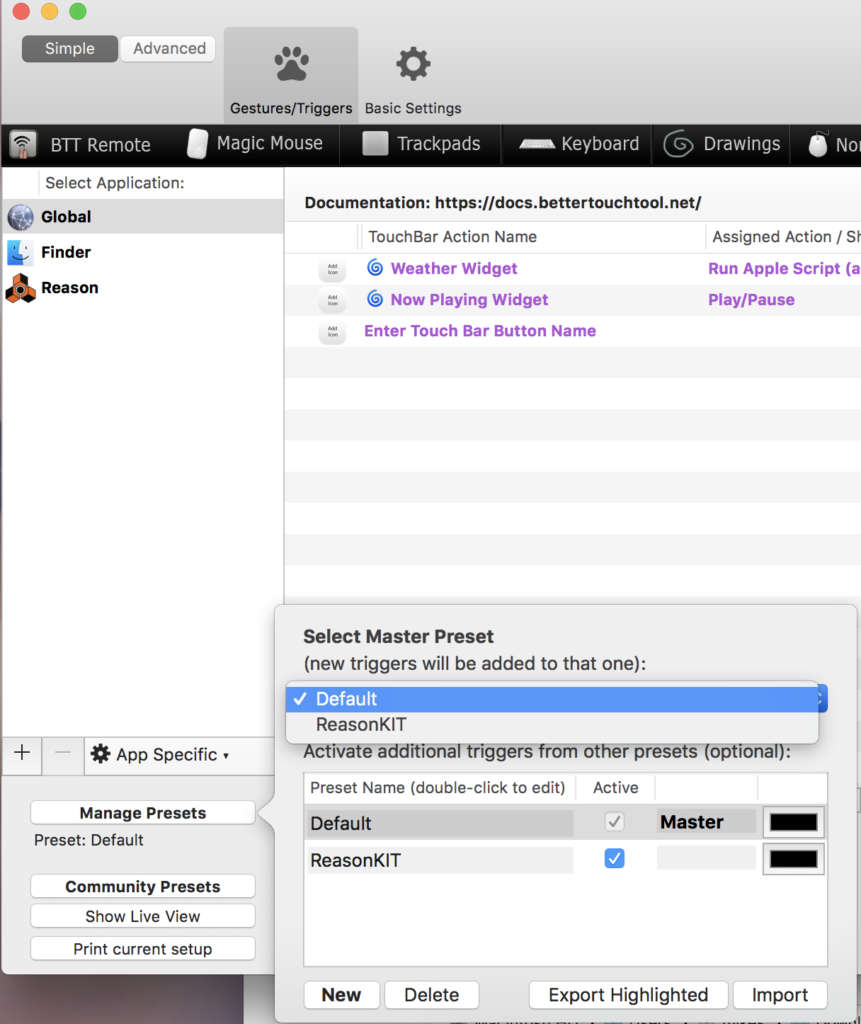This screenshot has width=861, height=1024.
Task: Click the master preset popup arrows
Action: tap(822, 699)
